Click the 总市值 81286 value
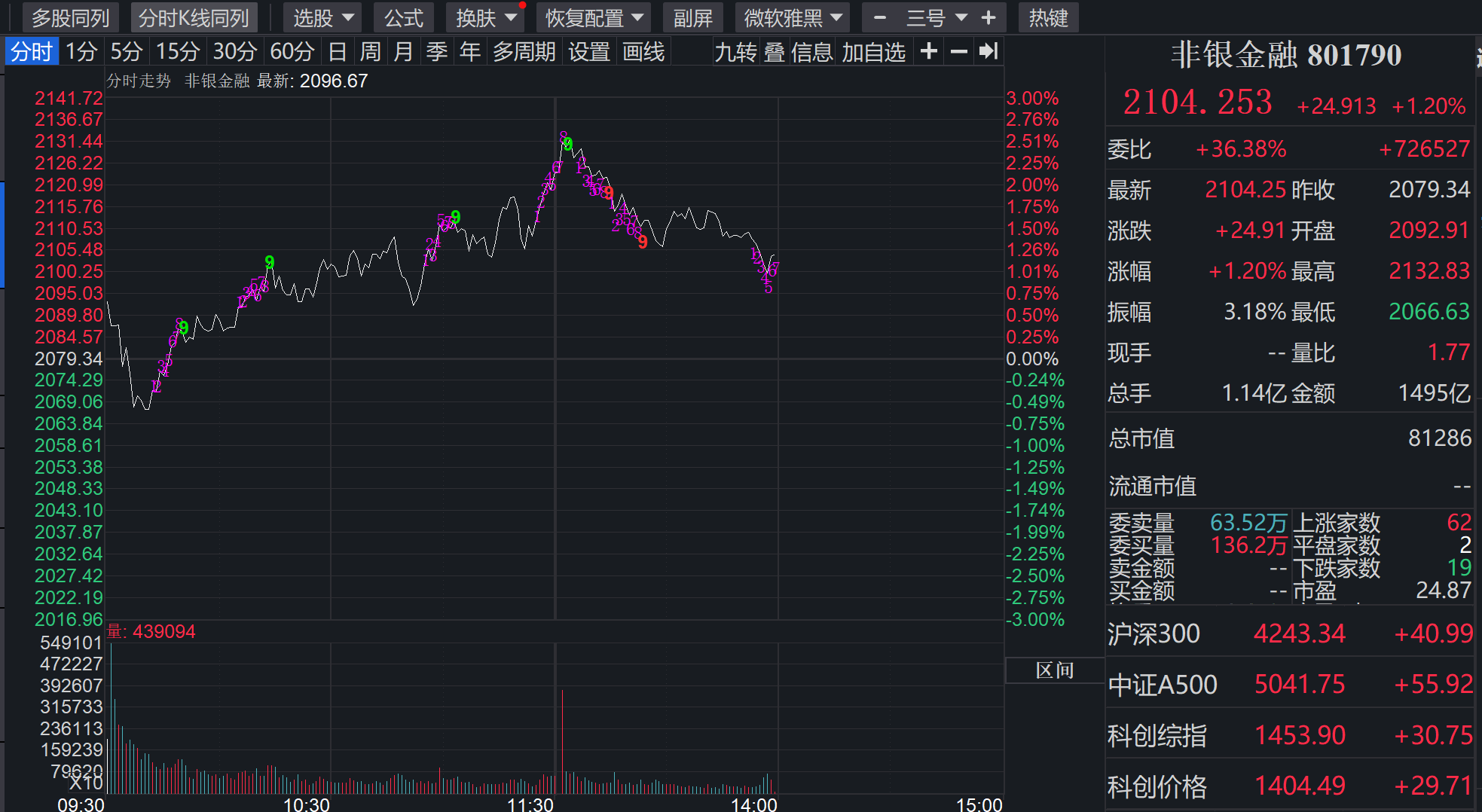The height and width of the screenshot is (812, 1482). [x=1440, y=438]
